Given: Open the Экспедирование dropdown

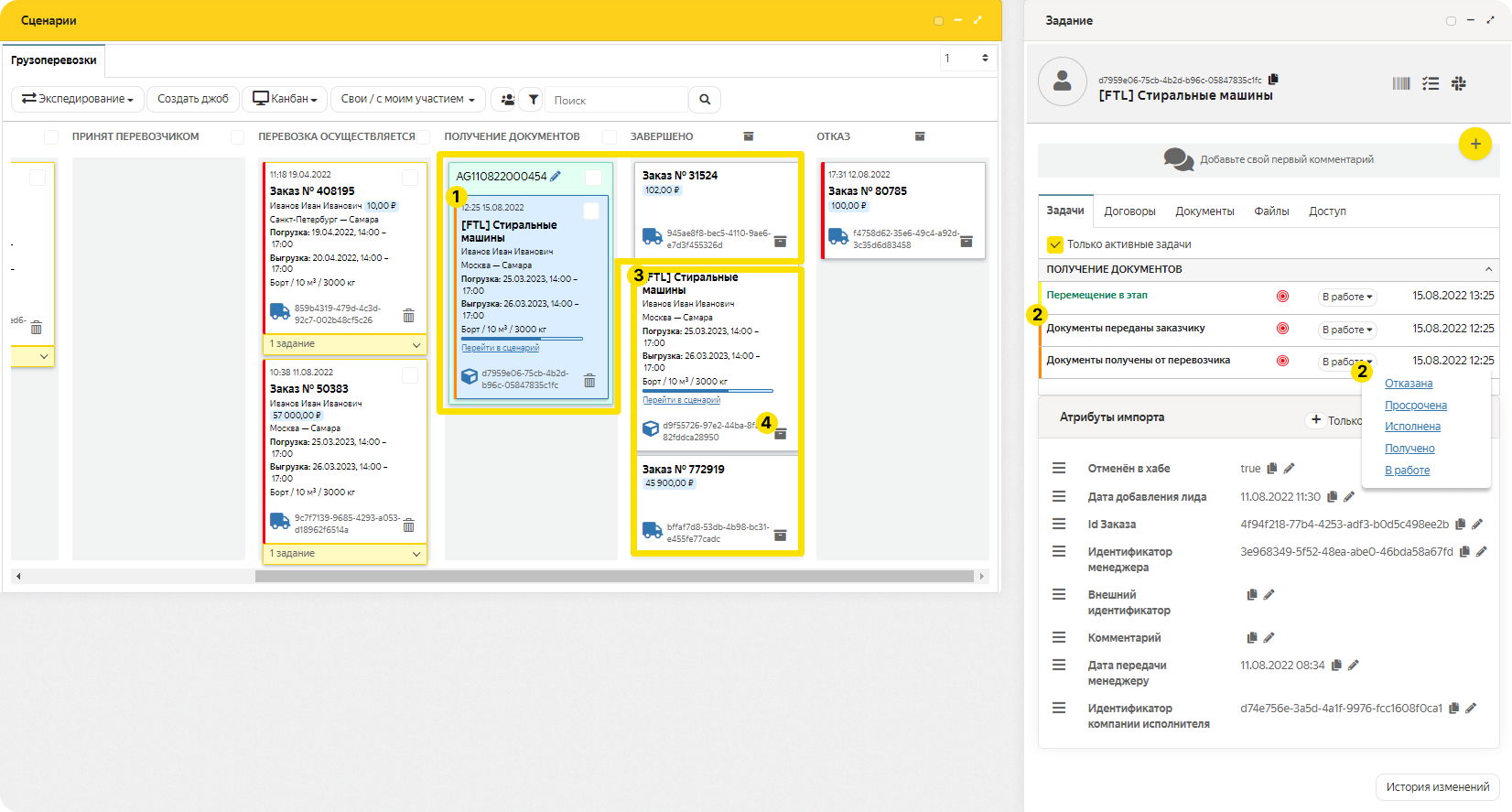Looking at the screenshot, I should pyautogui.click(x=78, y=99).
